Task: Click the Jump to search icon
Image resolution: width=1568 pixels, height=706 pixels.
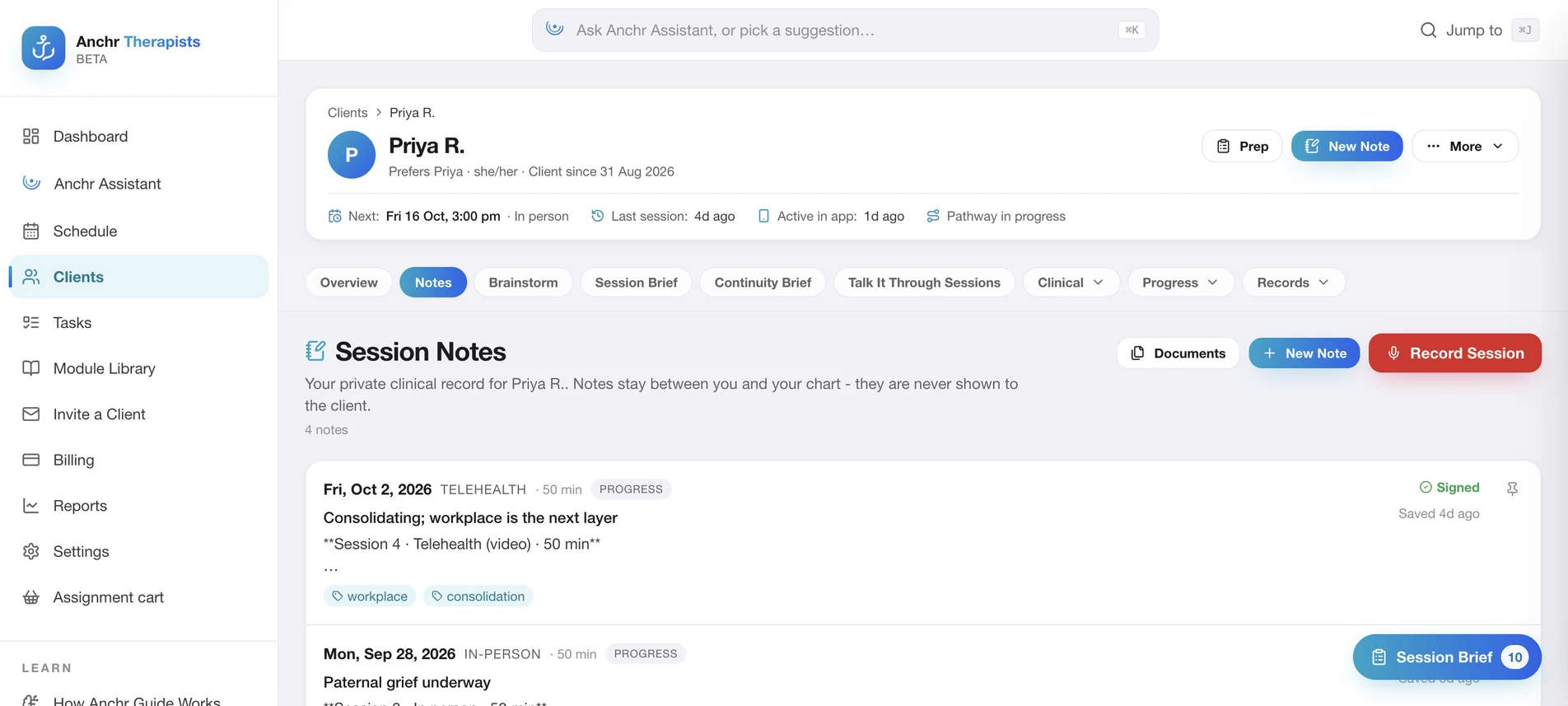Action: [x=1428, y=30]
